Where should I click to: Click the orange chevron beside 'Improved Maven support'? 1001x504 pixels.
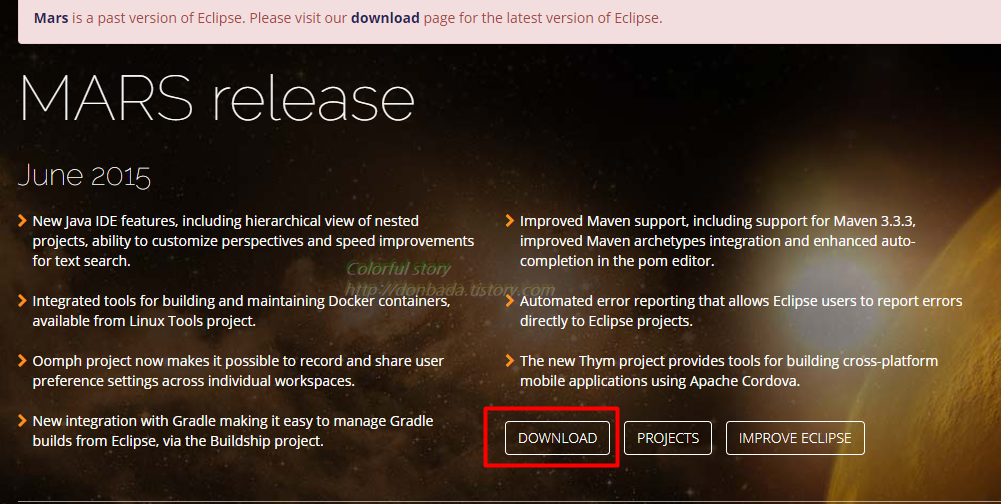click(509, 221)
